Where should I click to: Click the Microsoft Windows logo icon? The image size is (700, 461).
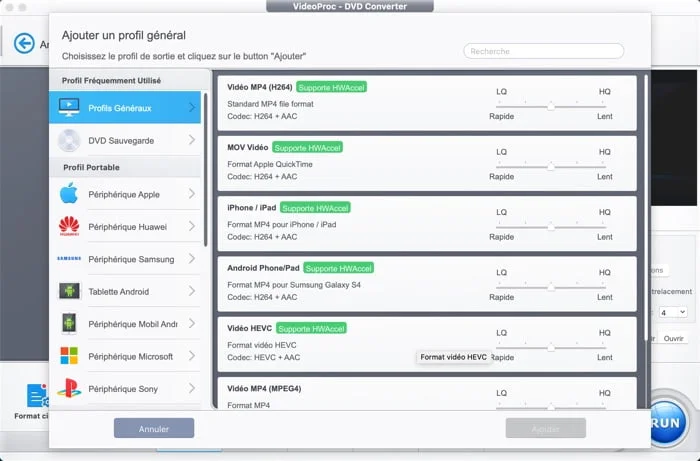point(69,356)
